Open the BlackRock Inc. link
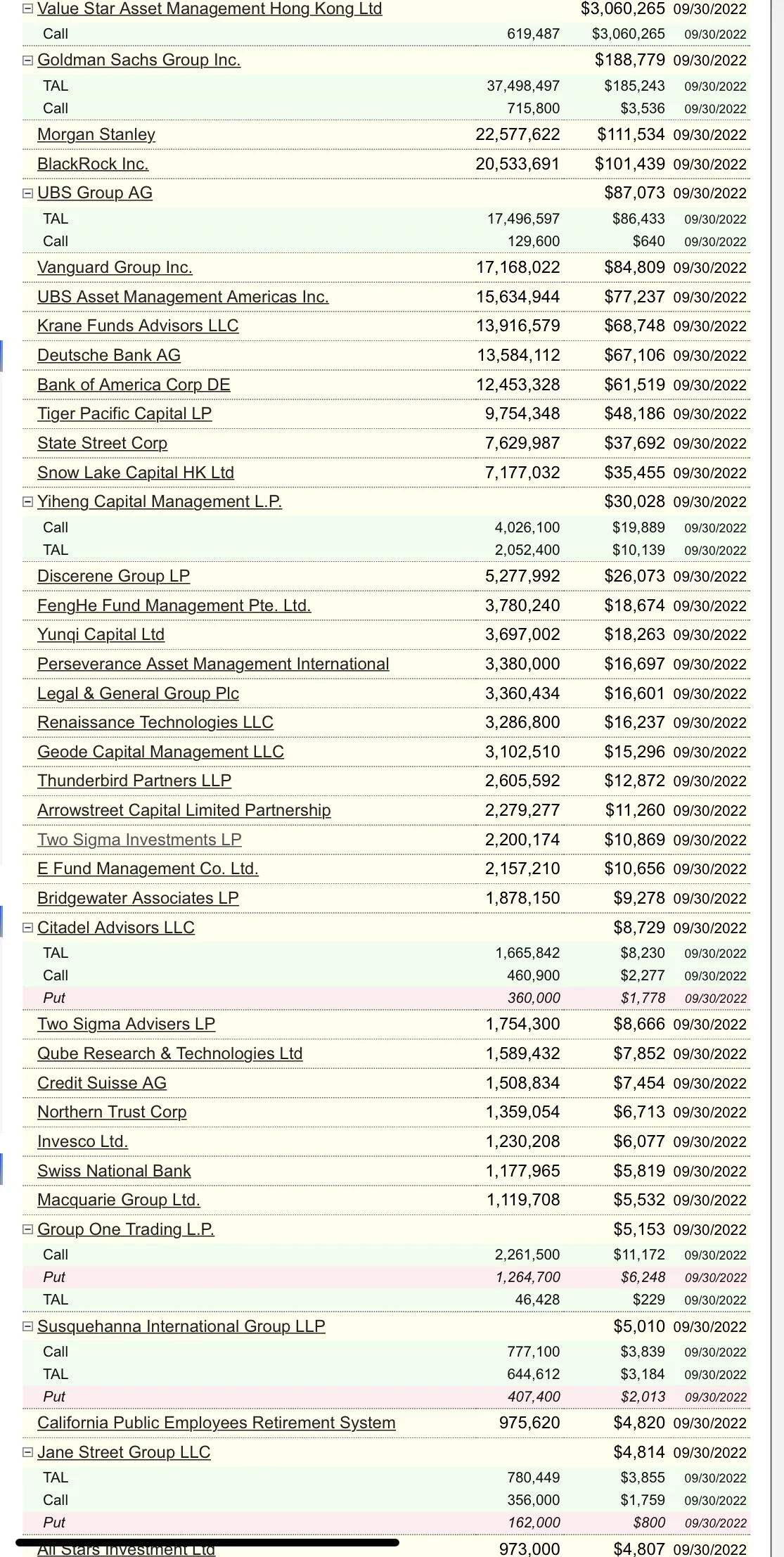 pyautogui.click(x=93, y=164)
